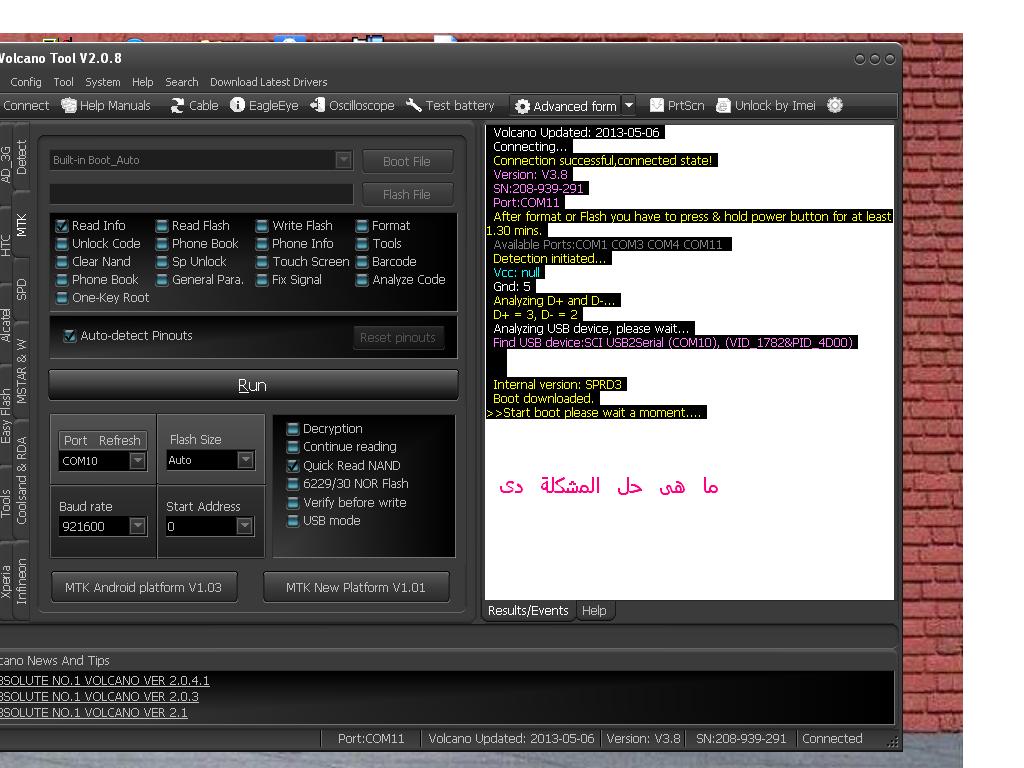Open Help Manuals book icon
1024x768 pixels.
click(69, 105)
